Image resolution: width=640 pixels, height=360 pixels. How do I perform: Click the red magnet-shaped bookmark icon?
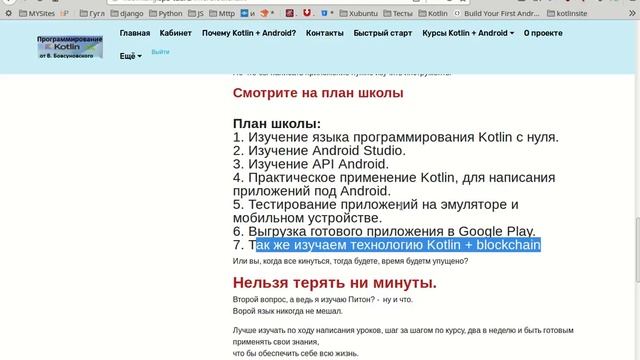[307, 13]
